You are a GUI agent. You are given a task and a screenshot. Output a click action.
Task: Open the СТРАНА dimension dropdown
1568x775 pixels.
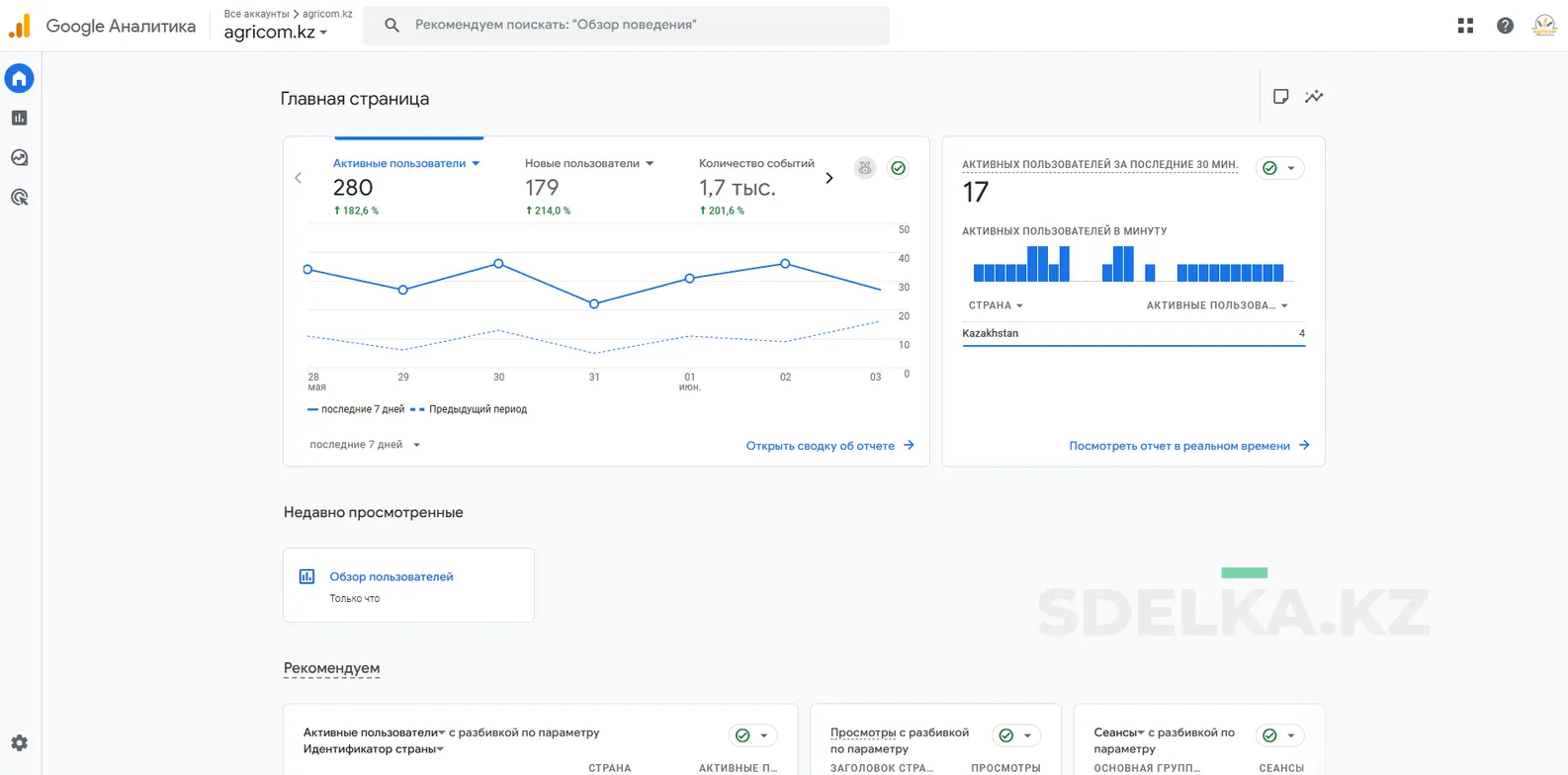[996, 305]
